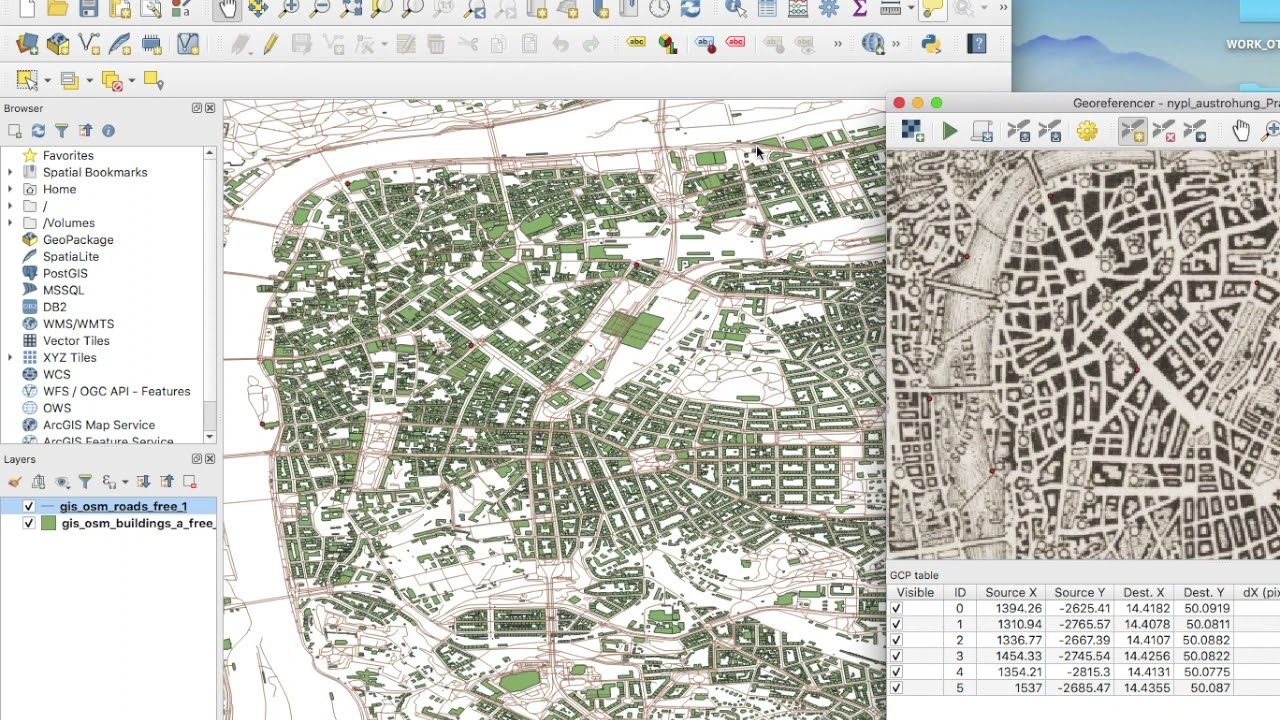
Task: Expand the / root folder node
Action: click(11, 206)
